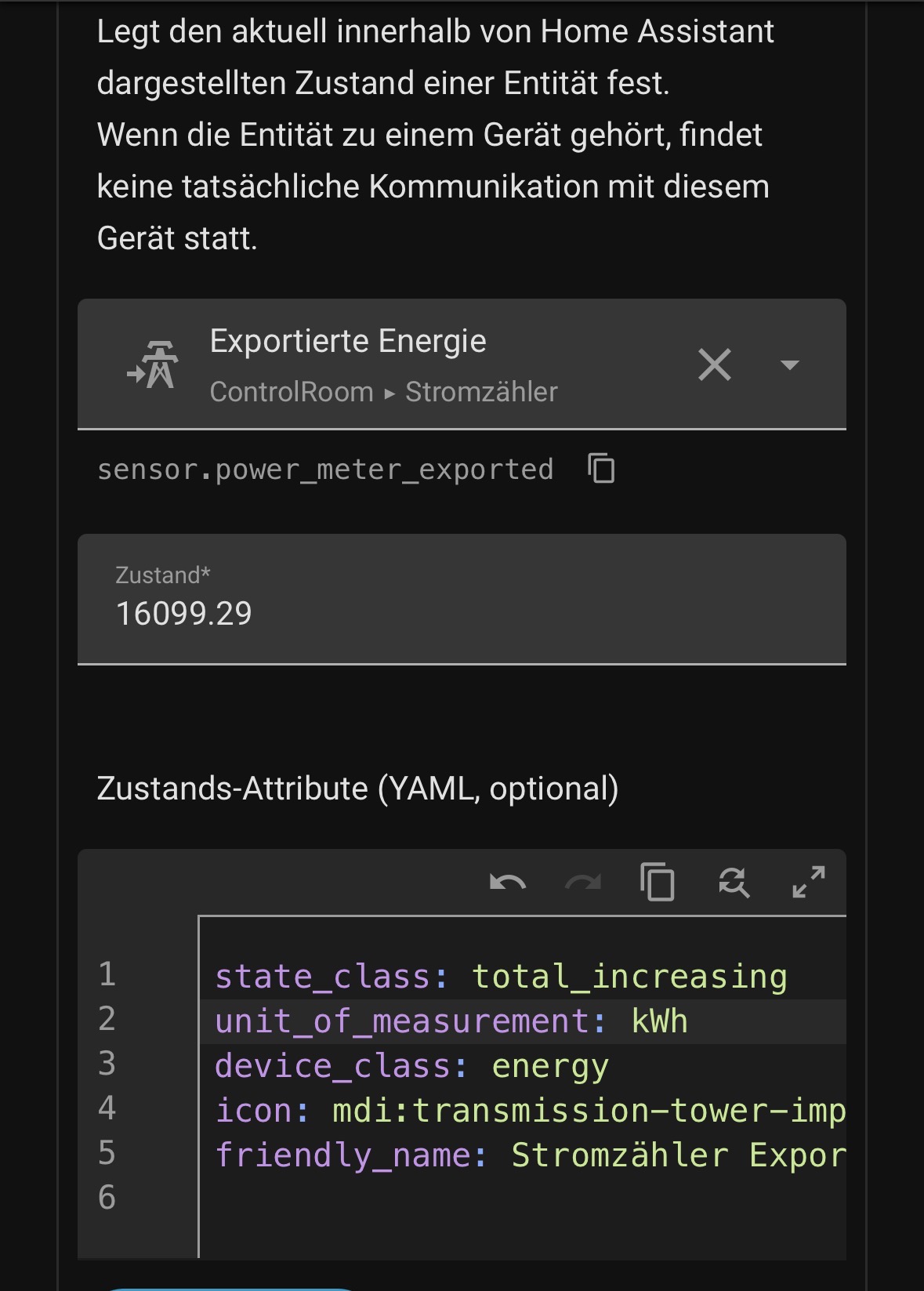Clear the selected Exportierte Energie entity
This screenshot has width=924, height=1291.
coord(714,365)
